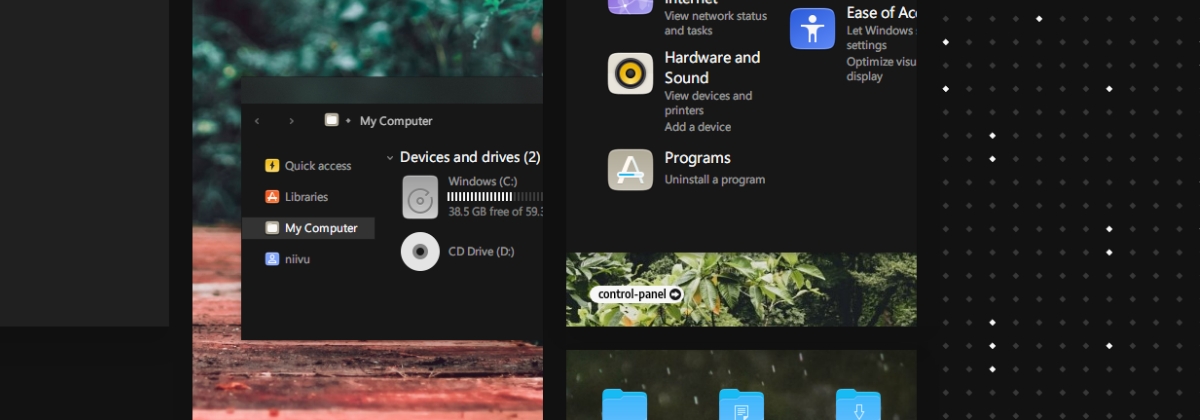Click the Libraries sidebar icon
This screenshot has width=1200, height=420.
(272, 197)
